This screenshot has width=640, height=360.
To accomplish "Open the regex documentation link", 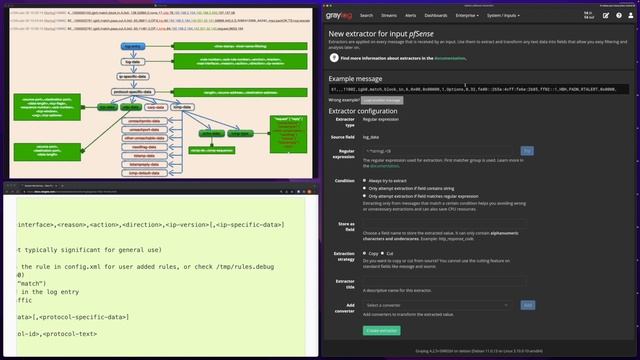I will (x=384, y=166).
